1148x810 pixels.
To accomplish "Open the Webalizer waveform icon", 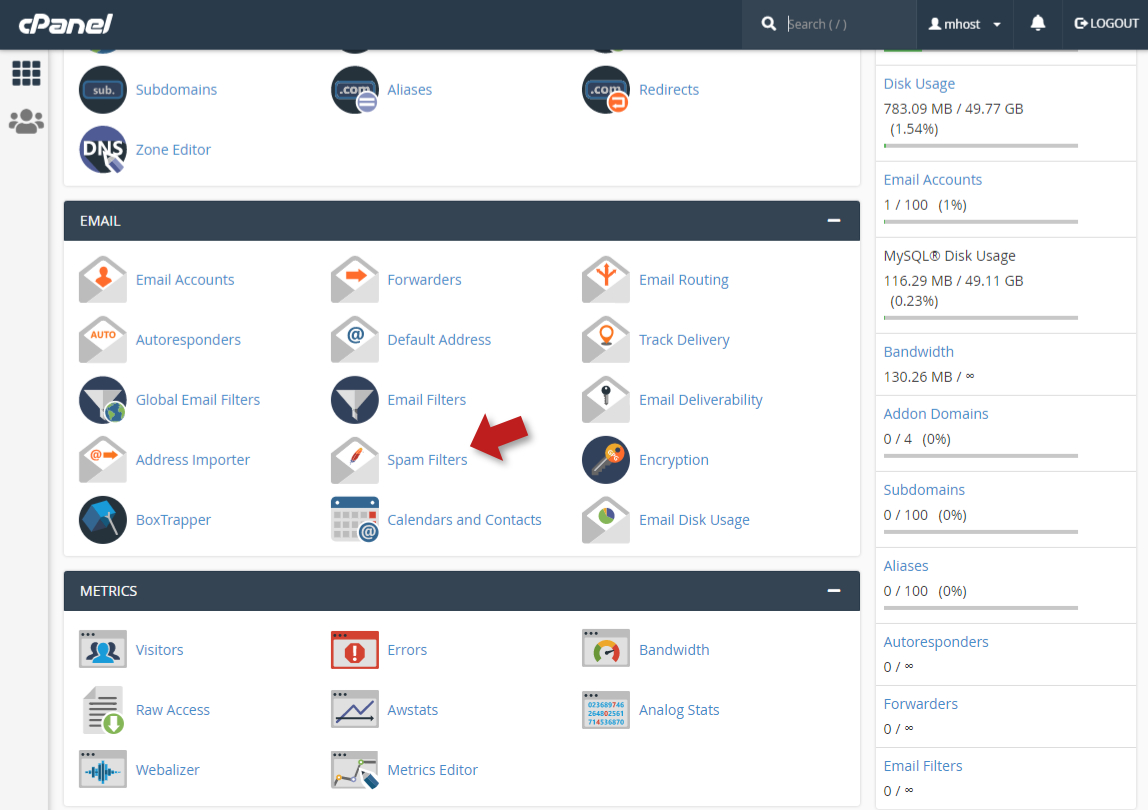I will click(103, 770).
